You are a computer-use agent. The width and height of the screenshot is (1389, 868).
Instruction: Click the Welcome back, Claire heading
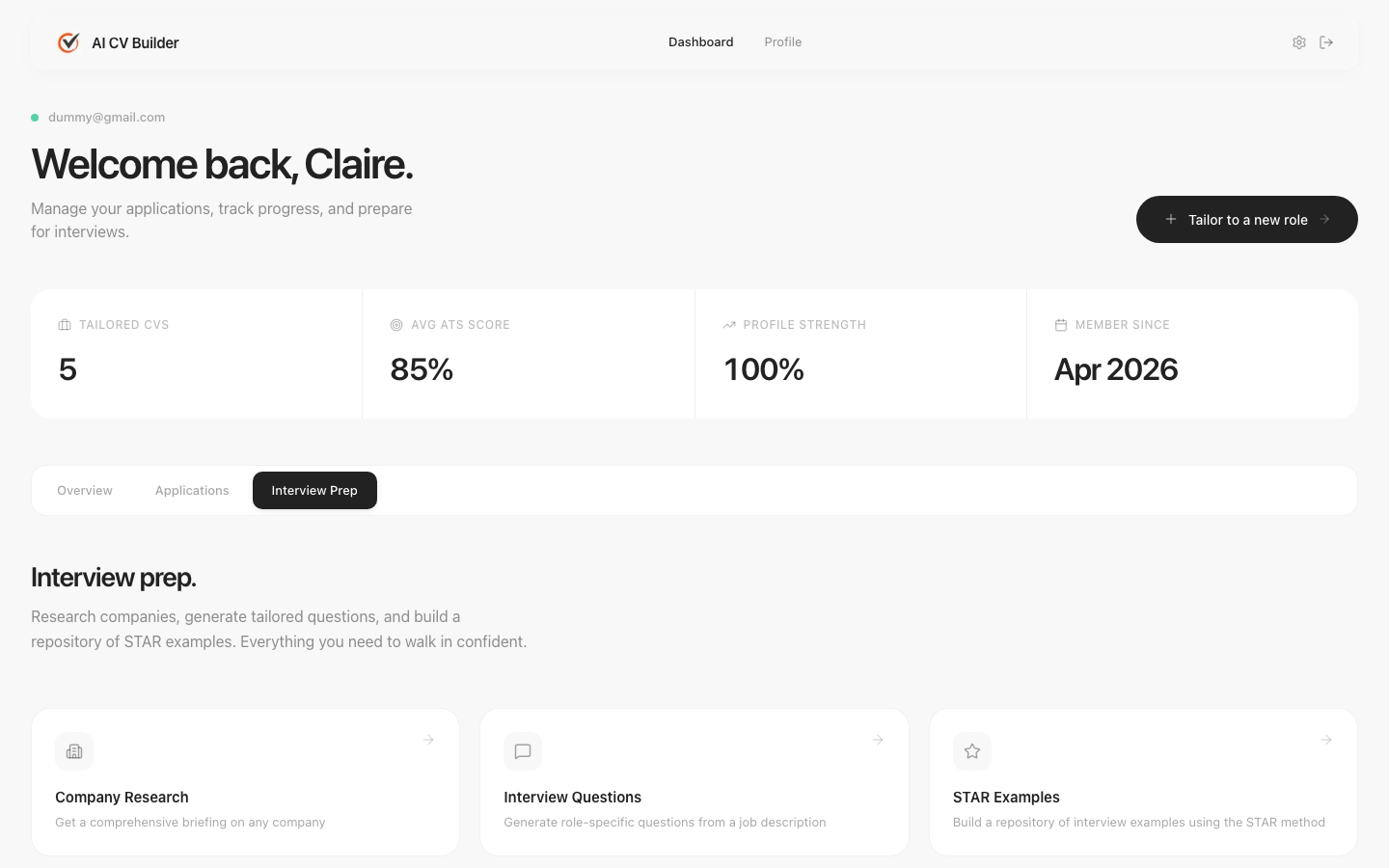tap(222, 164)
